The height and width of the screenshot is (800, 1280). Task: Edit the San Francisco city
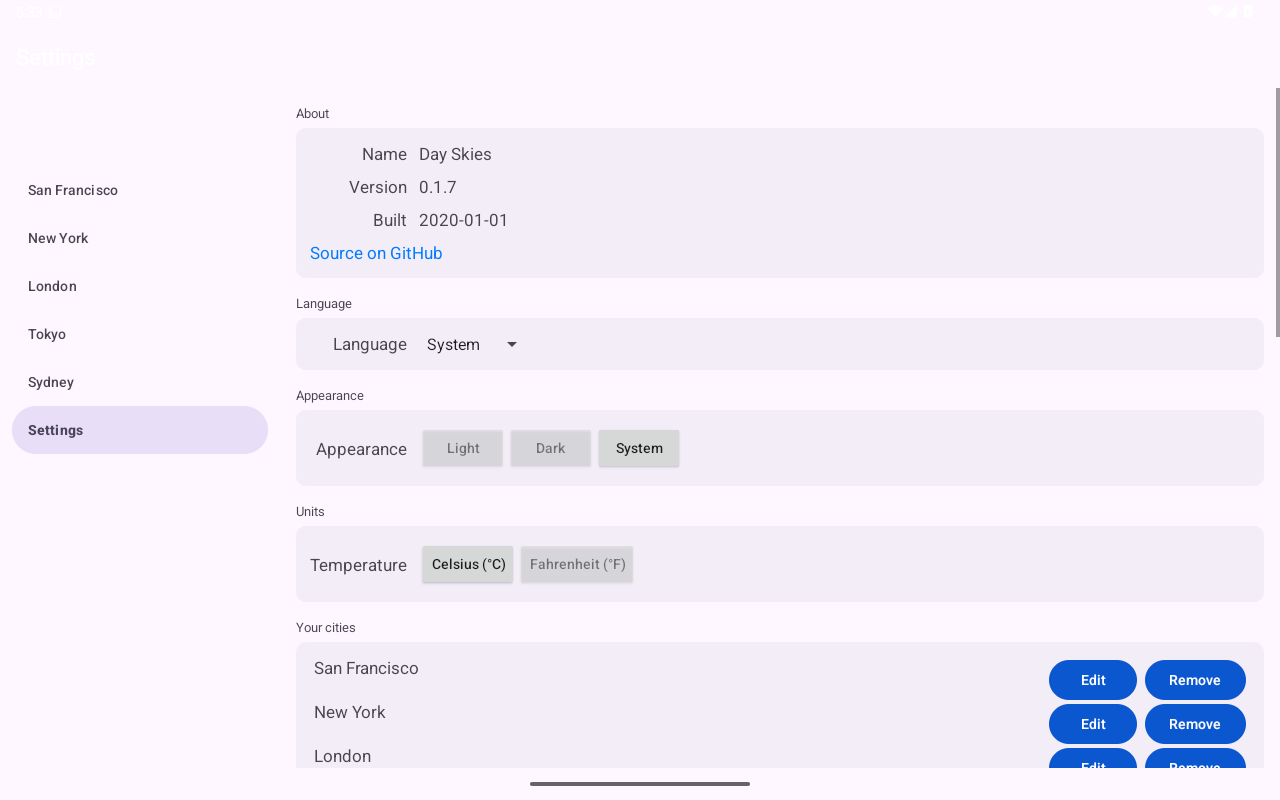[1093, 680]
